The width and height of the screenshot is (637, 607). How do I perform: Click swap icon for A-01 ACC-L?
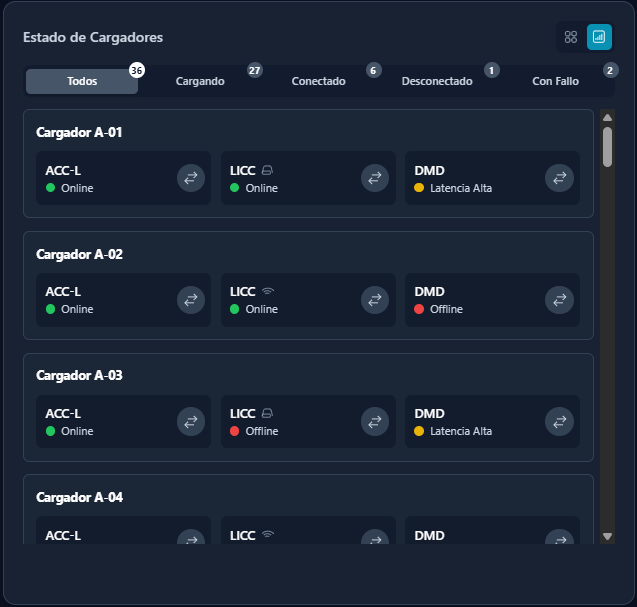(x=191, y=178)
